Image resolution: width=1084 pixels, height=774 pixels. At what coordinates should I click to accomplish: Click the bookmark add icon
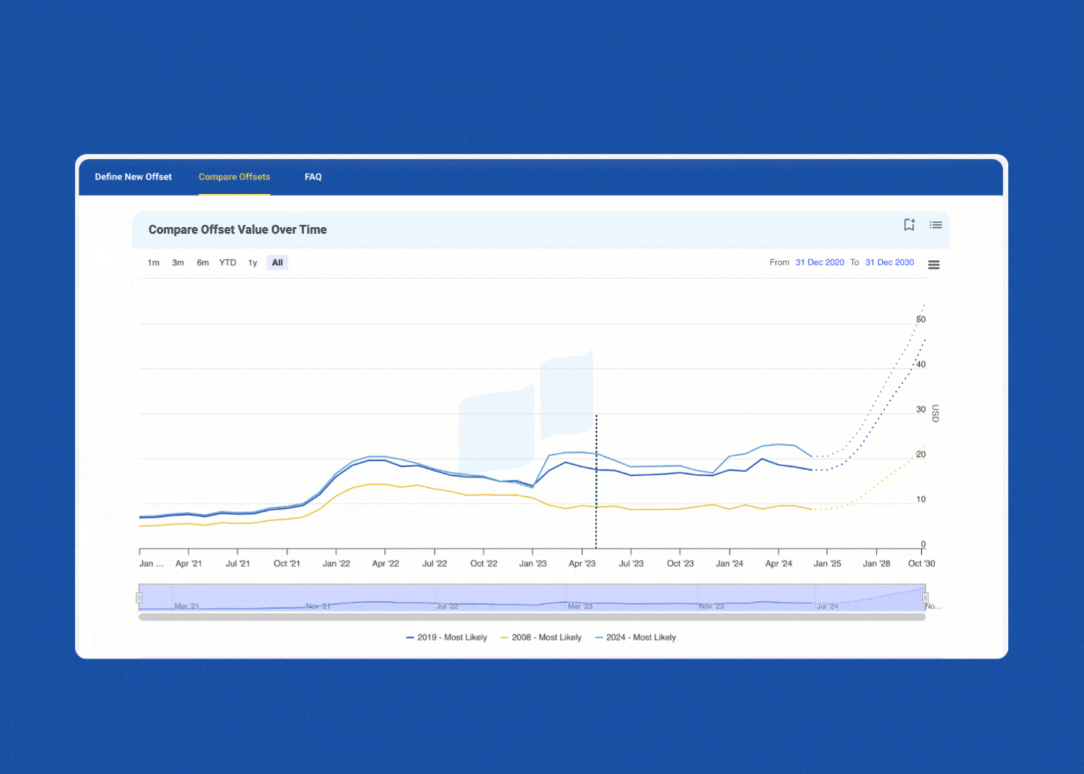(909, 225)
